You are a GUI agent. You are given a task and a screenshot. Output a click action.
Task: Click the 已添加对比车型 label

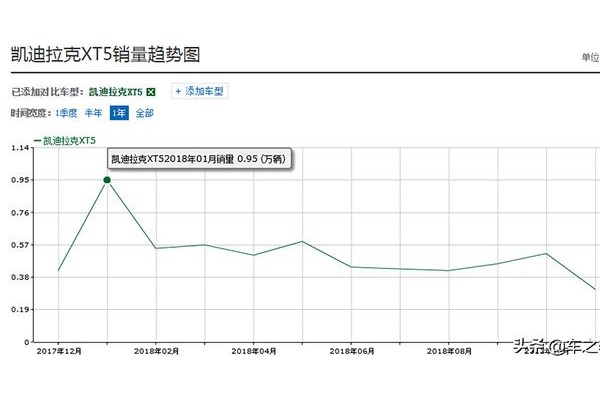click(x=46, y=92)
